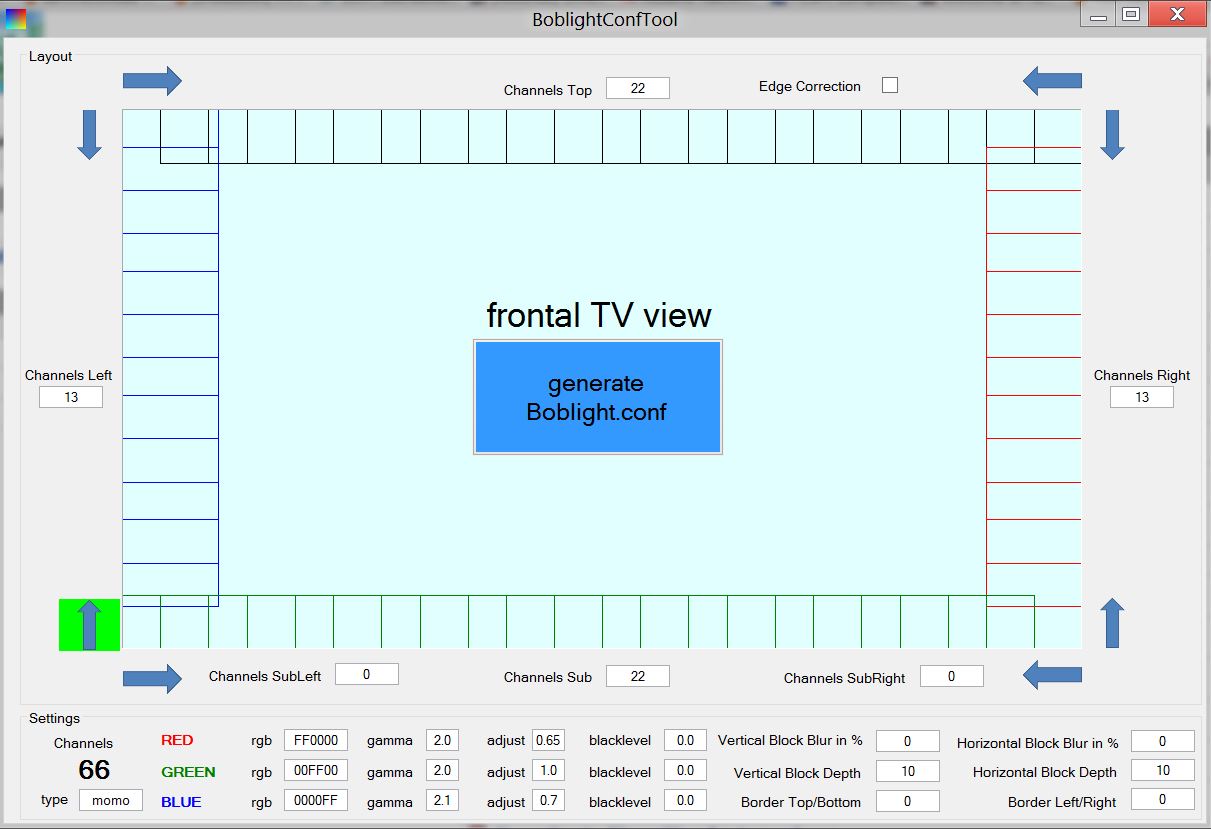Select the Channels SubLeft field
The image size is (1211, 829).
tap(367, 674)
